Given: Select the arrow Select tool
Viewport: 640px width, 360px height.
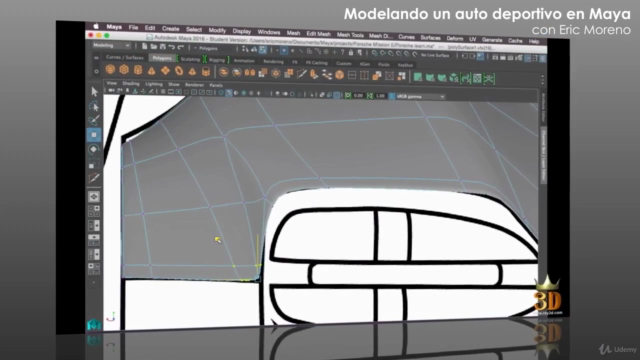Looking at the screenshot, I should (x=95, y=91).
